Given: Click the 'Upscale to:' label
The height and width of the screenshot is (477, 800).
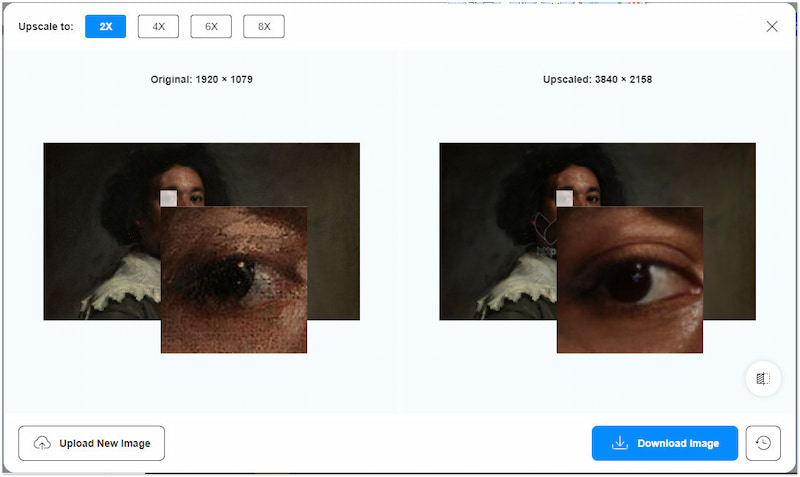Looking at the screenshot, I should click(x=46, y=27).
